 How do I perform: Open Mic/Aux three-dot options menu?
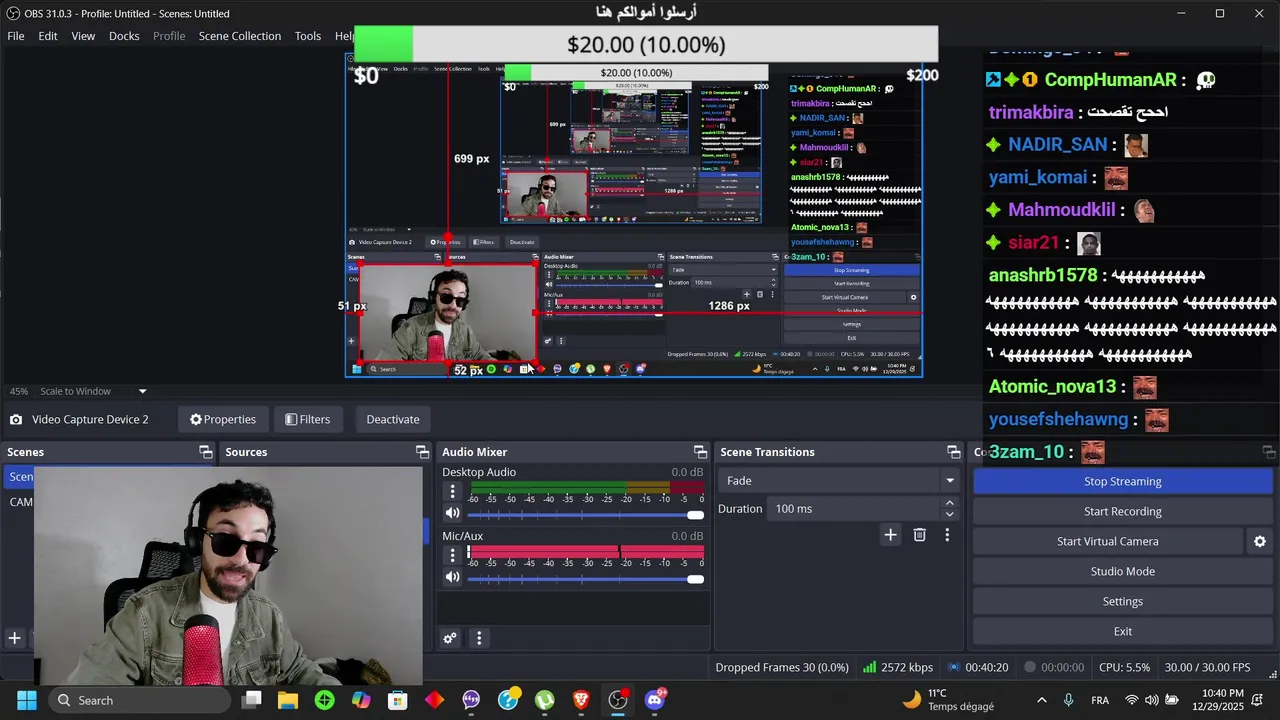point(452,555)
